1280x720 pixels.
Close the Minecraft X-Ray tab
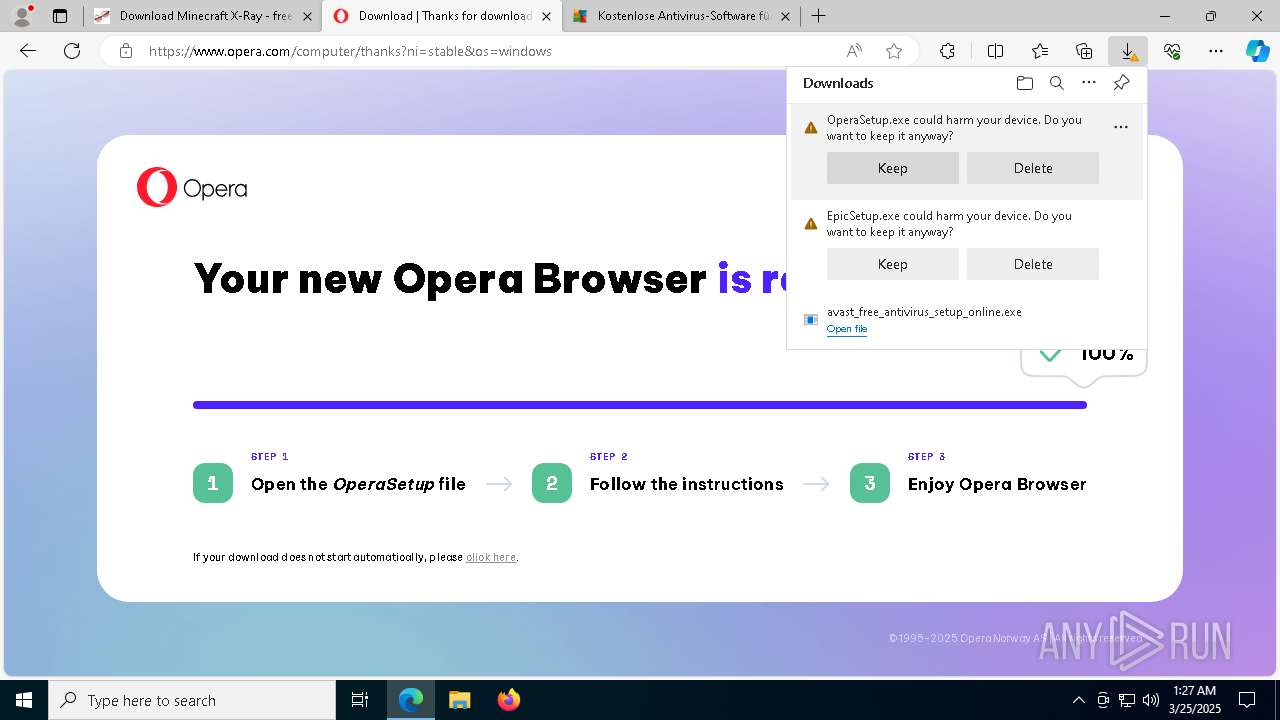[x=307, y=16]
